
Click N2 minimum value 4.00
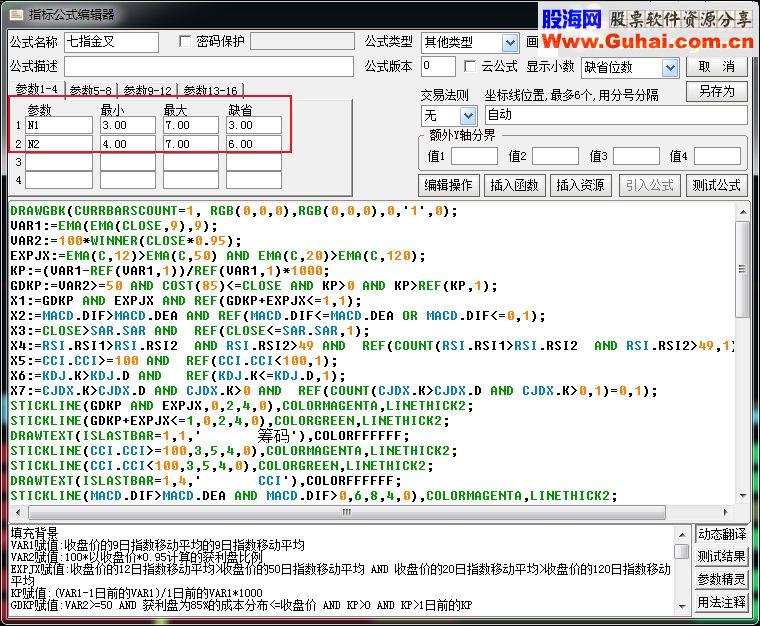click(127, 144)
